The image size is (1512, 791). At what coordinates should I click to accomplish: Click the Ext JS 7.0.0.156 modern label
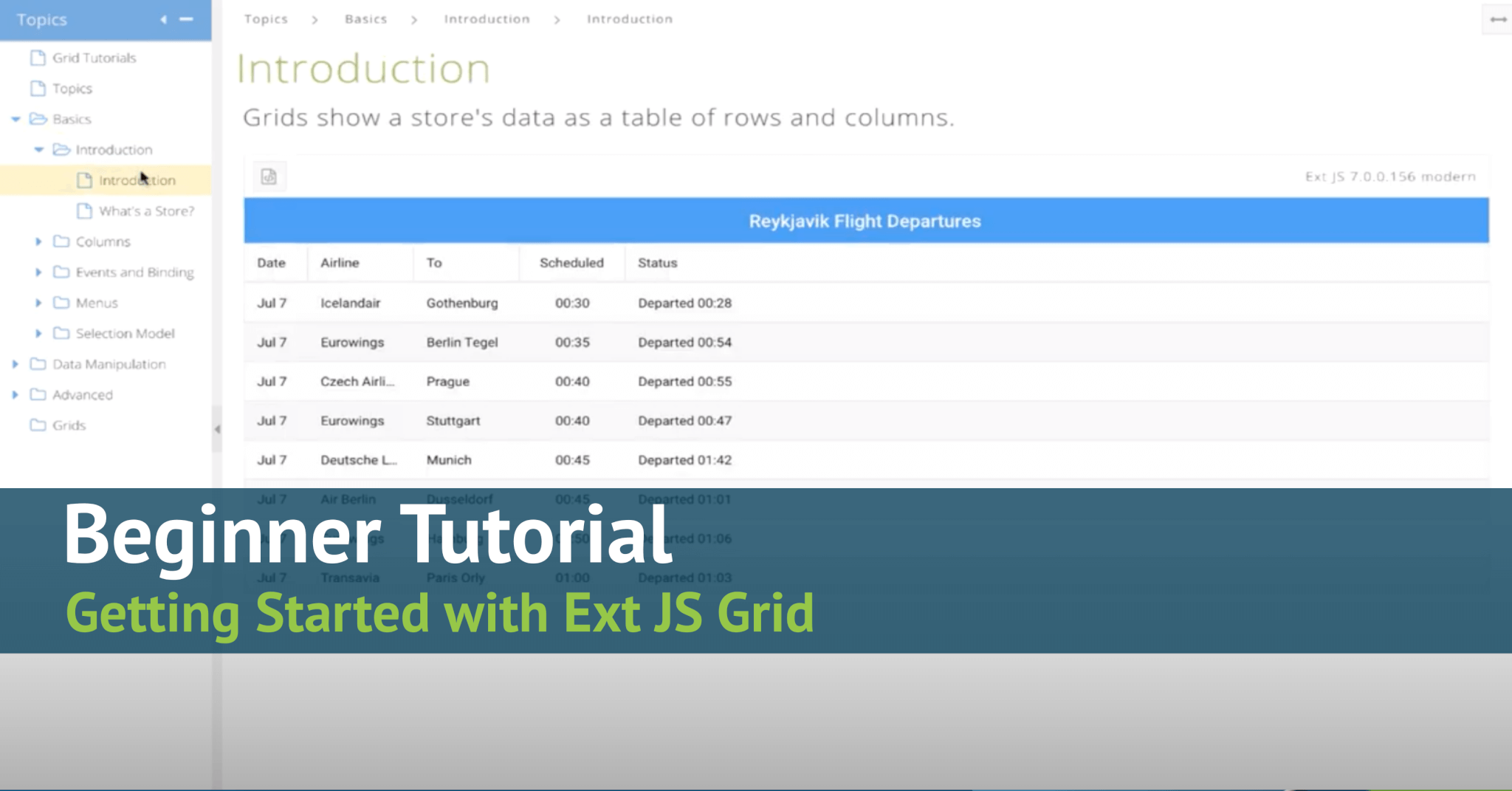tap(1390, 177)
